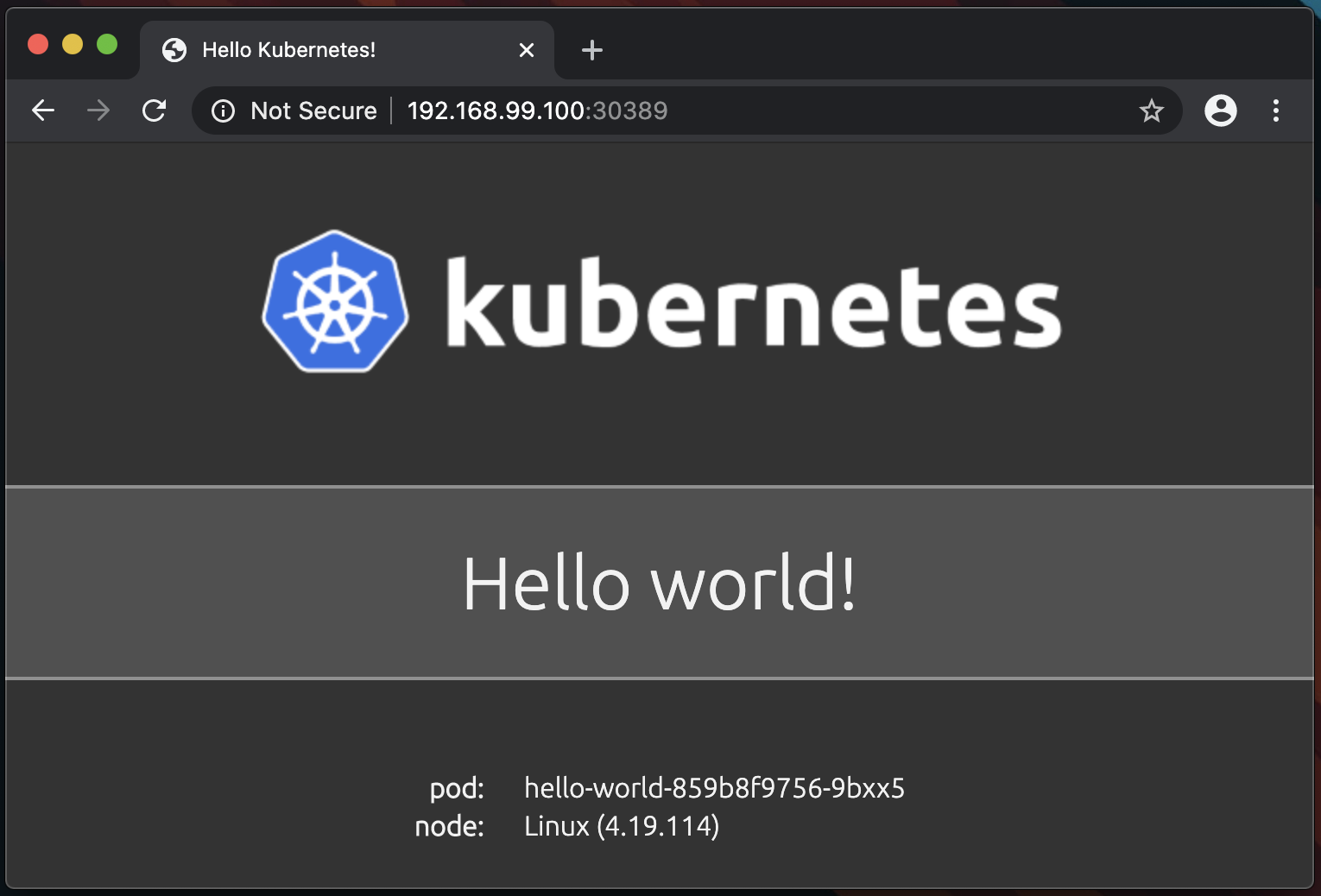
Task: Click the node value Linux (4.19.114)
Action: point(622,826)
